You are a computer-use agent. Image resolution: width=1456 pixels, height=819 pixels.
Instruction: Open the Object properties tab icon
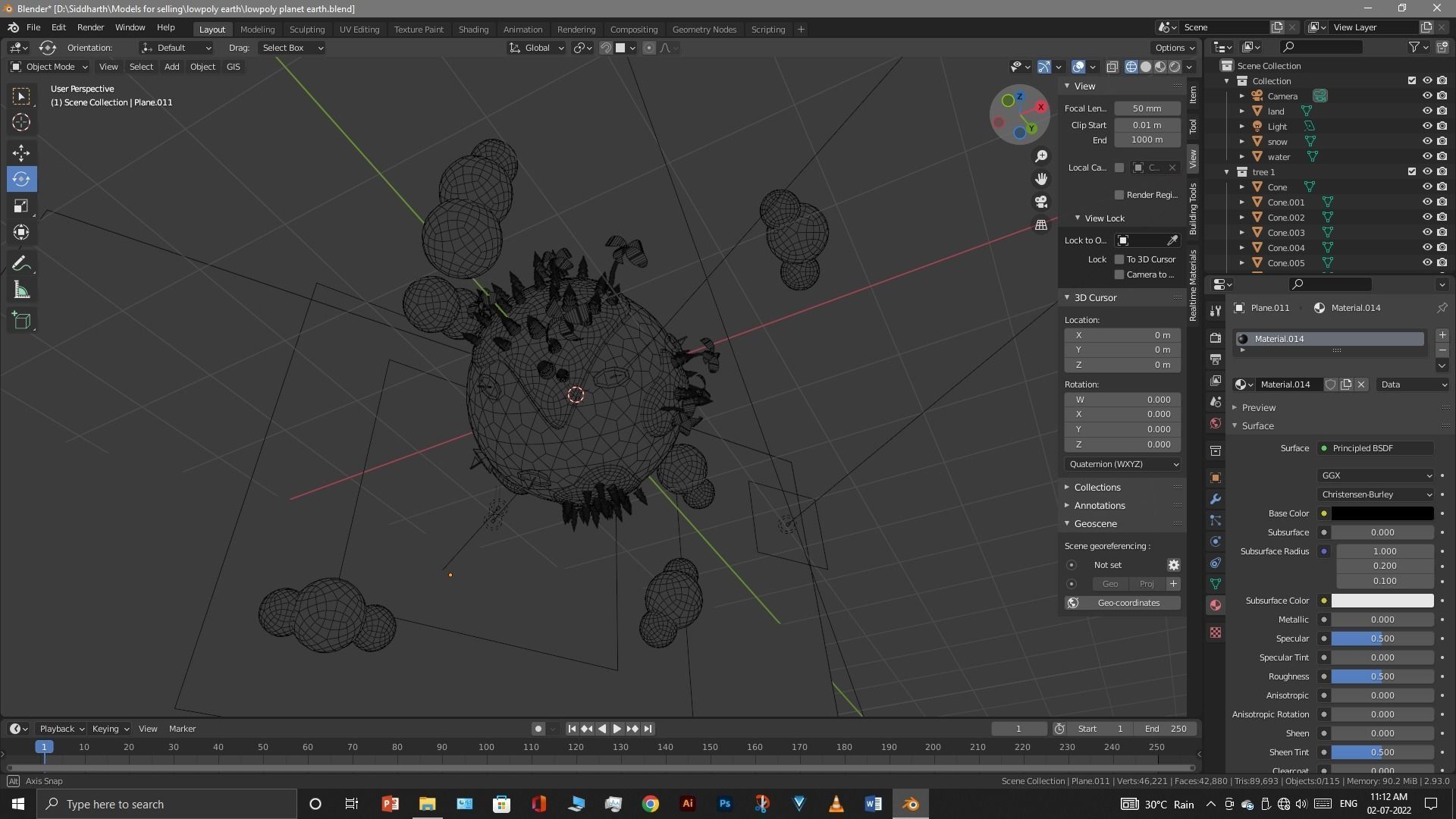point(1216,478)
